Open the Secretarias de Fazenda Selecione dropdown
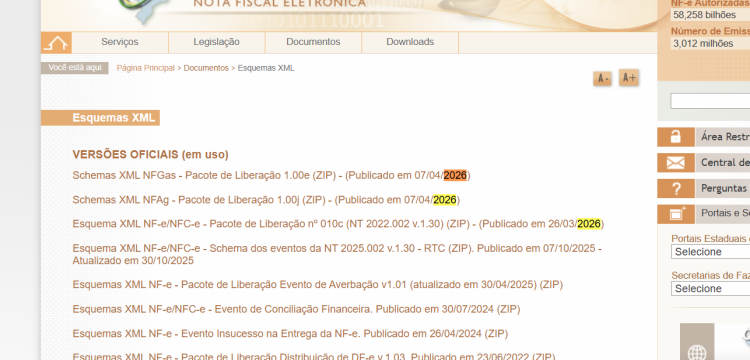750x360 pixels. 710,289
